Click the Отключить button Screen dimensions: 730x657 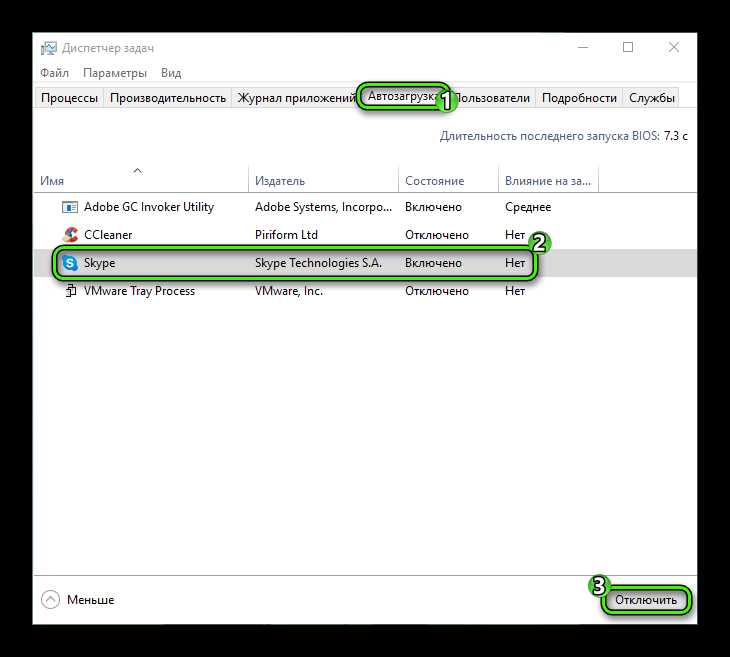[x=646, y=600]
